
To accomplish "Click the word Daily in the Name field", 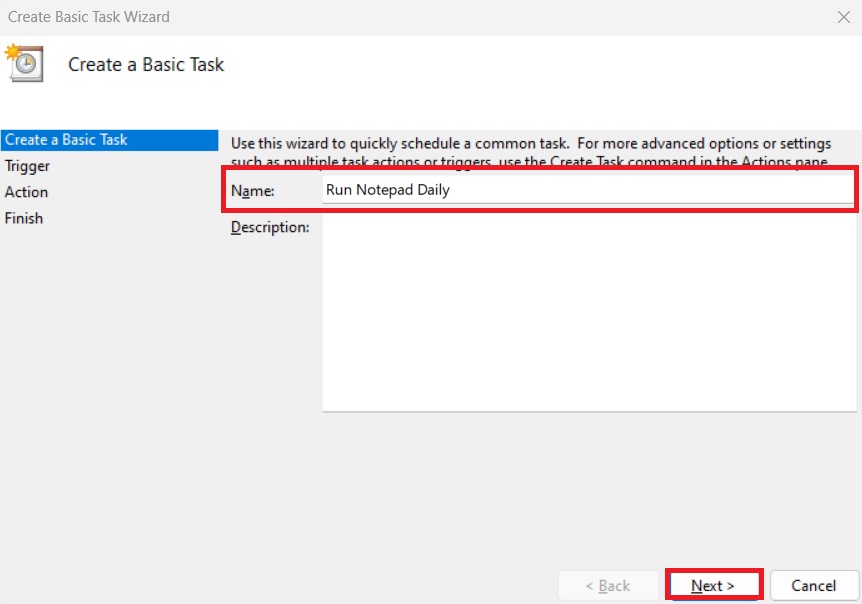I will 432,190.
